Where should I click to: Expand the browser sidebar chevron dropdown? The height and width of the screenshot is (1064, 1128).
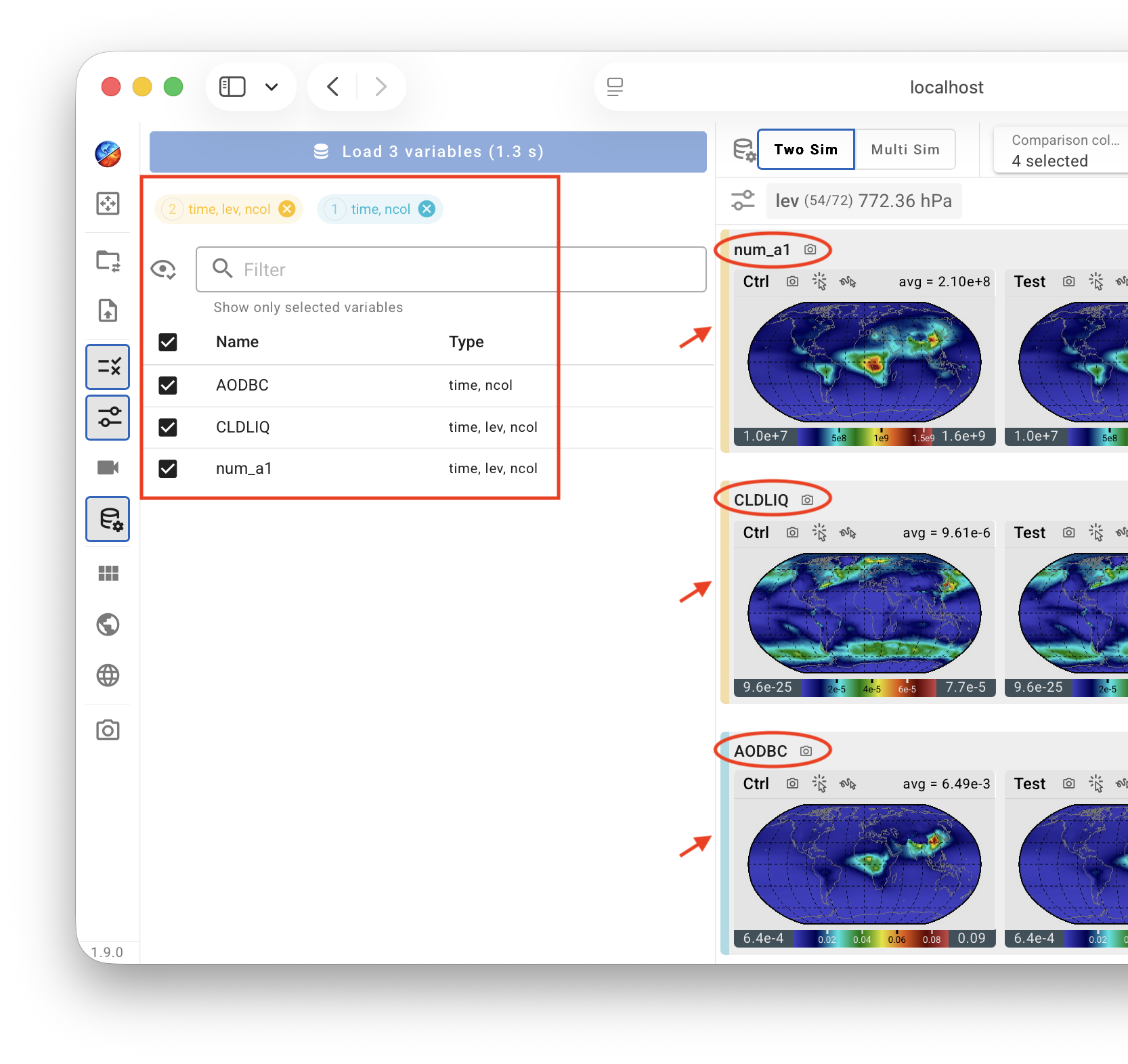(x=272, y=87)
